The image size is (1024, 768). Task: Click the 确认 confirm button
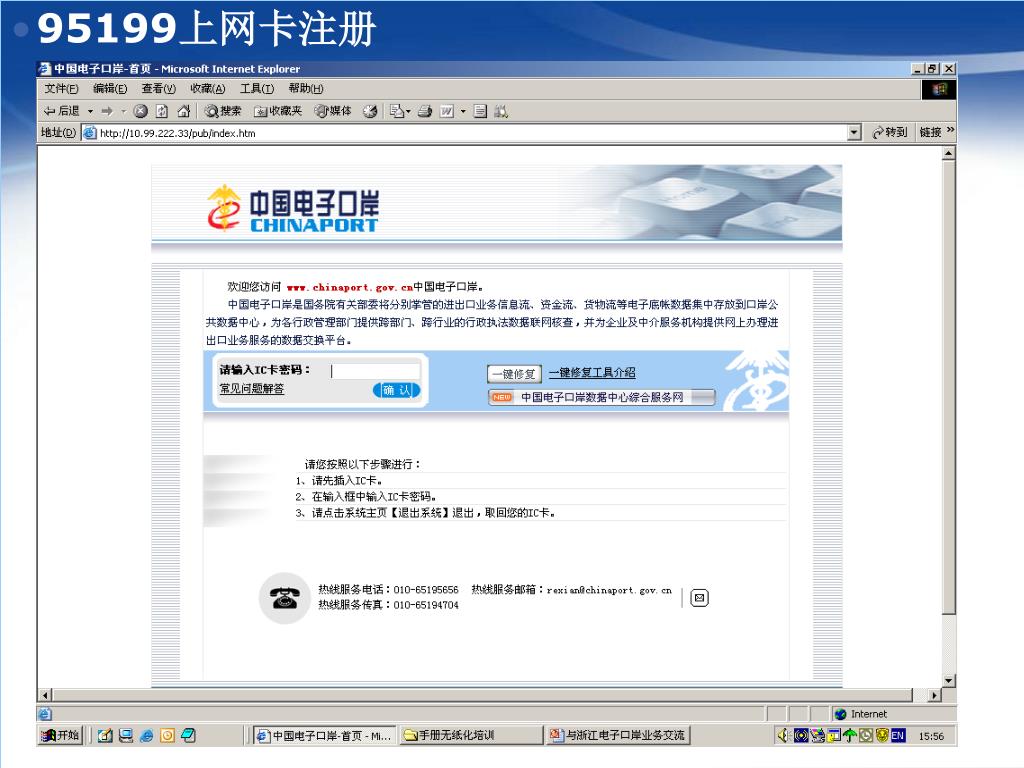pos(396,391)
